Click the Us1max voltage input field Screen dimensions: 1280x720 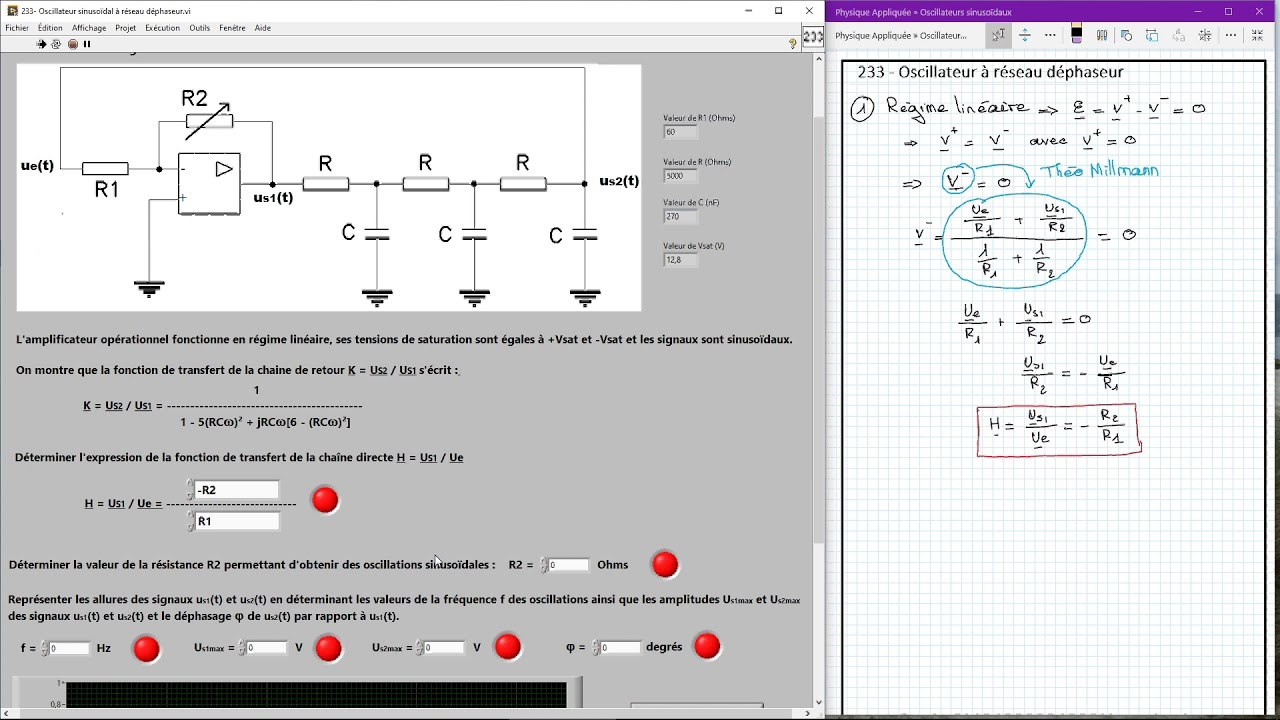[266, 648]
